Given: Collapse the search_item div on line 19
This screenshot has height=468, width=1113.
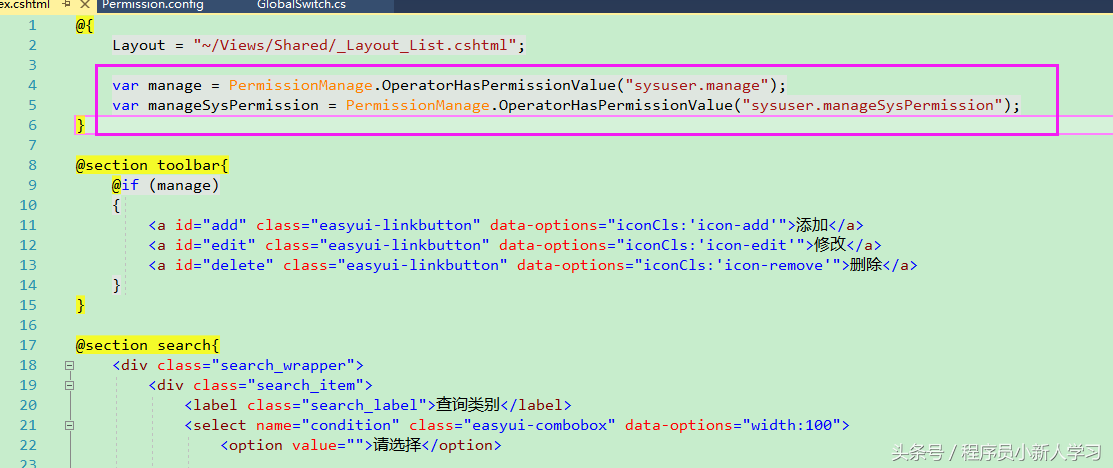Looking at the screenshot, I should (x=69, y=386).
